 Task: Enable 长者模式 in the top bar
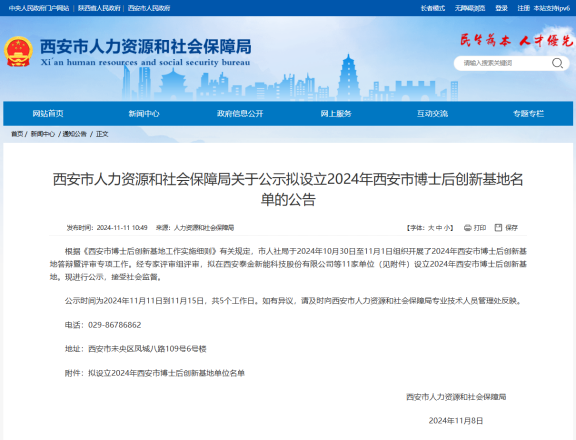(x=433, y=8)
